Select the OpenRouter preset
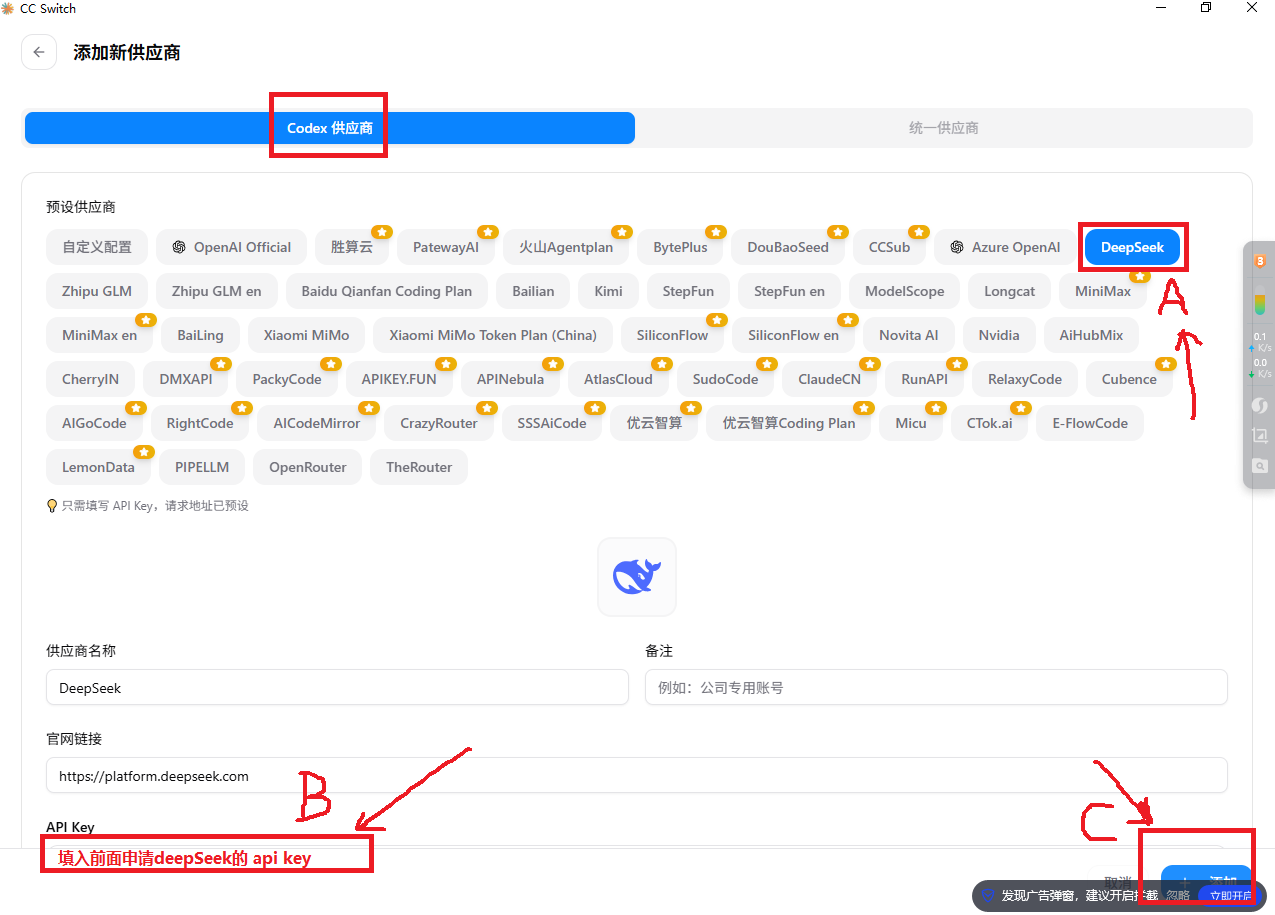Image resolution: width=1275 pixels, height=915 pixels. 308,467
